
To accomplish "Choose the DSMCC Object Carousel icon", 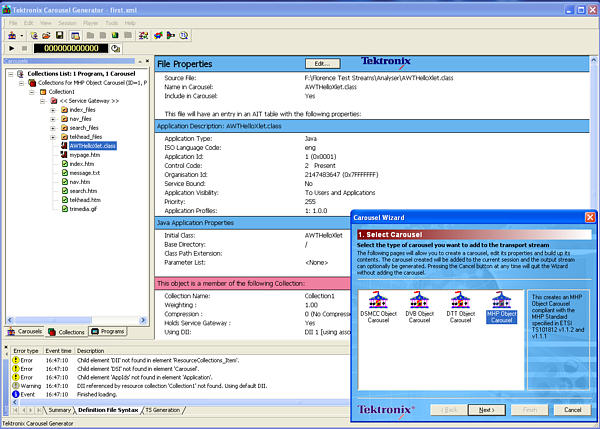I will point(378,307).
